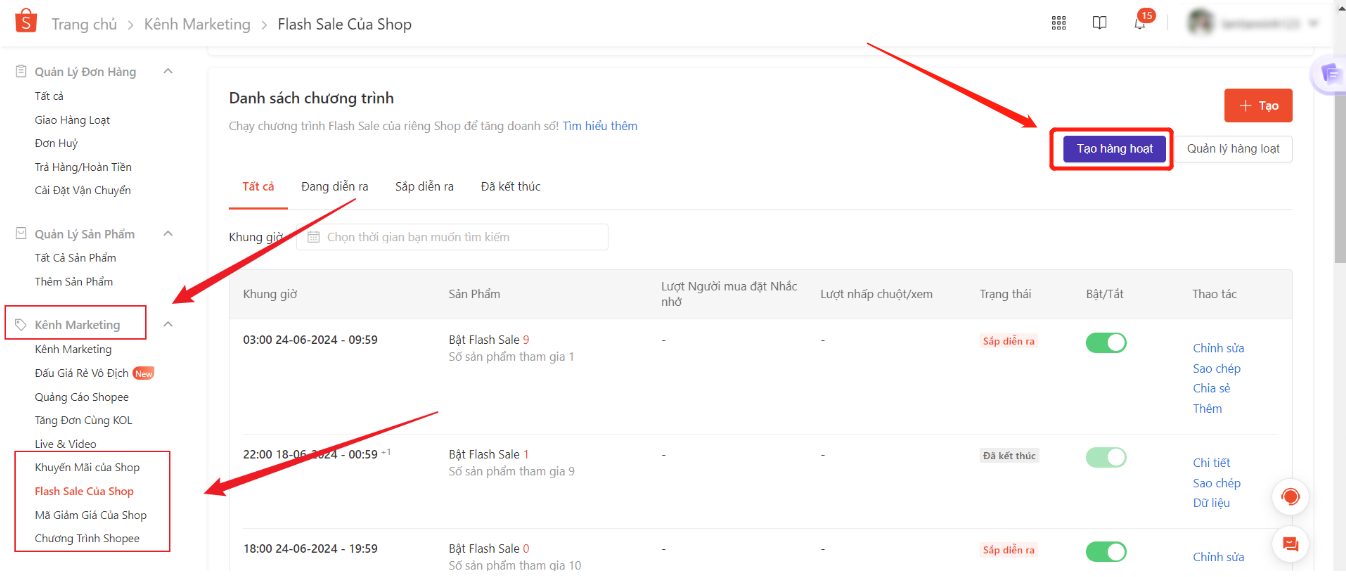Click the page vertical scrollbar

click(1340, 160)
